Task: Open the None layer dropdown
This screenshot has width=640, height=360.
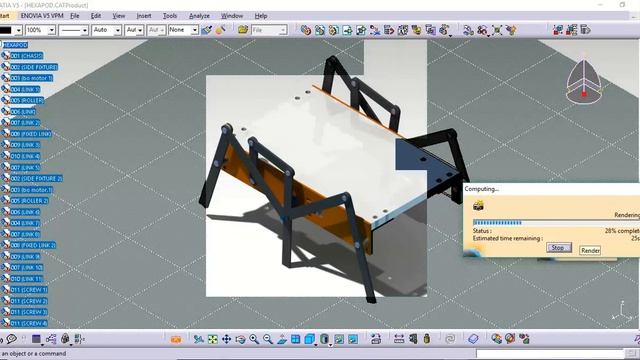Action: [195, 30]
